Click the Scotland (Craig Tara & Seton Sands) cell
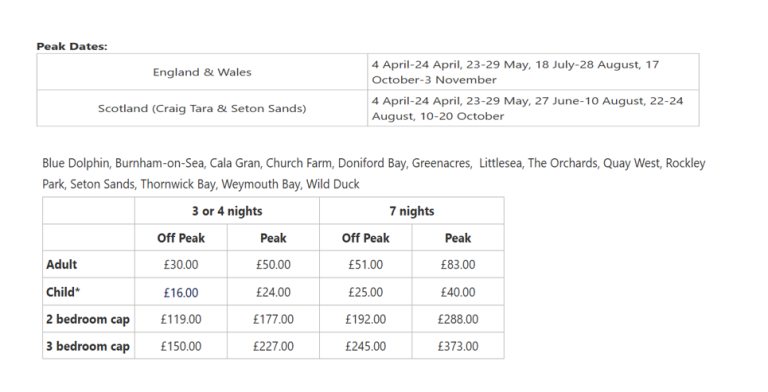Image resolution: width=768 pixels, height=392 pixels. point(202,108)
